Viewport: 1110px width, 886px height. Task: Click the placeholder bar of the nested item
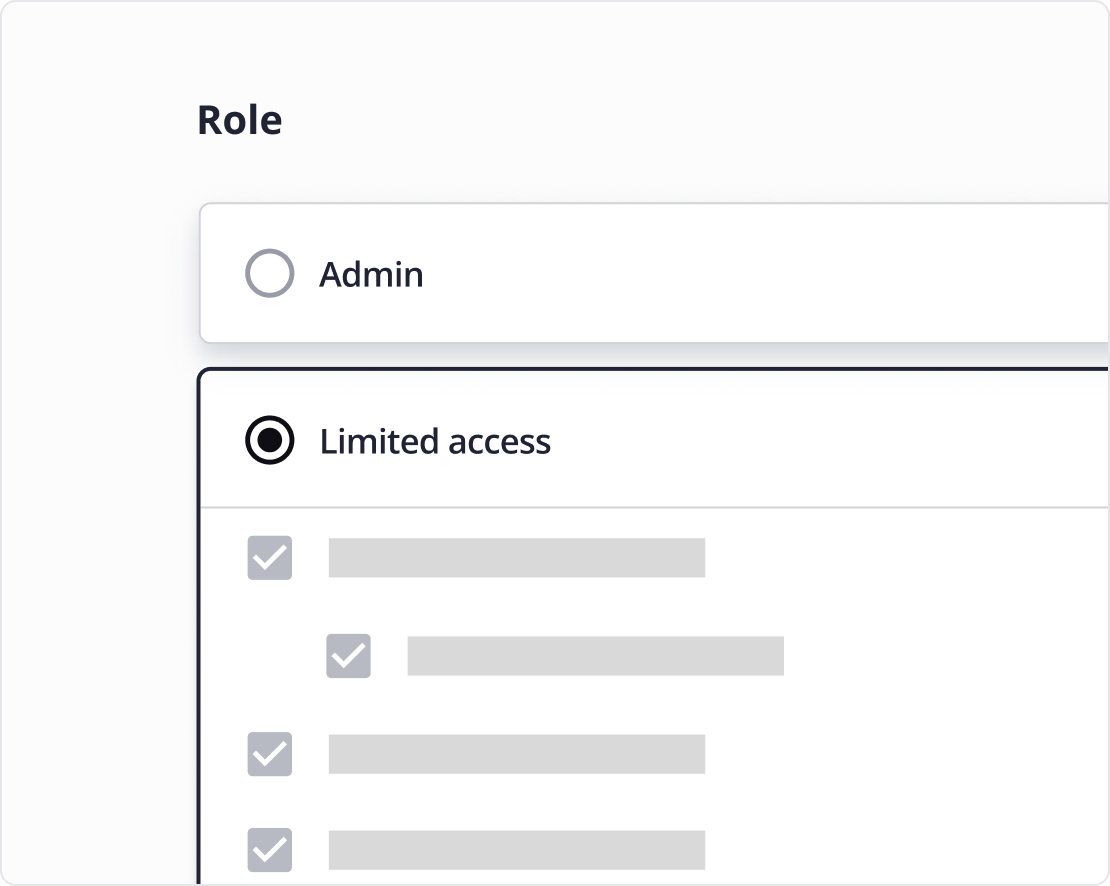click(x=595, y=657)
